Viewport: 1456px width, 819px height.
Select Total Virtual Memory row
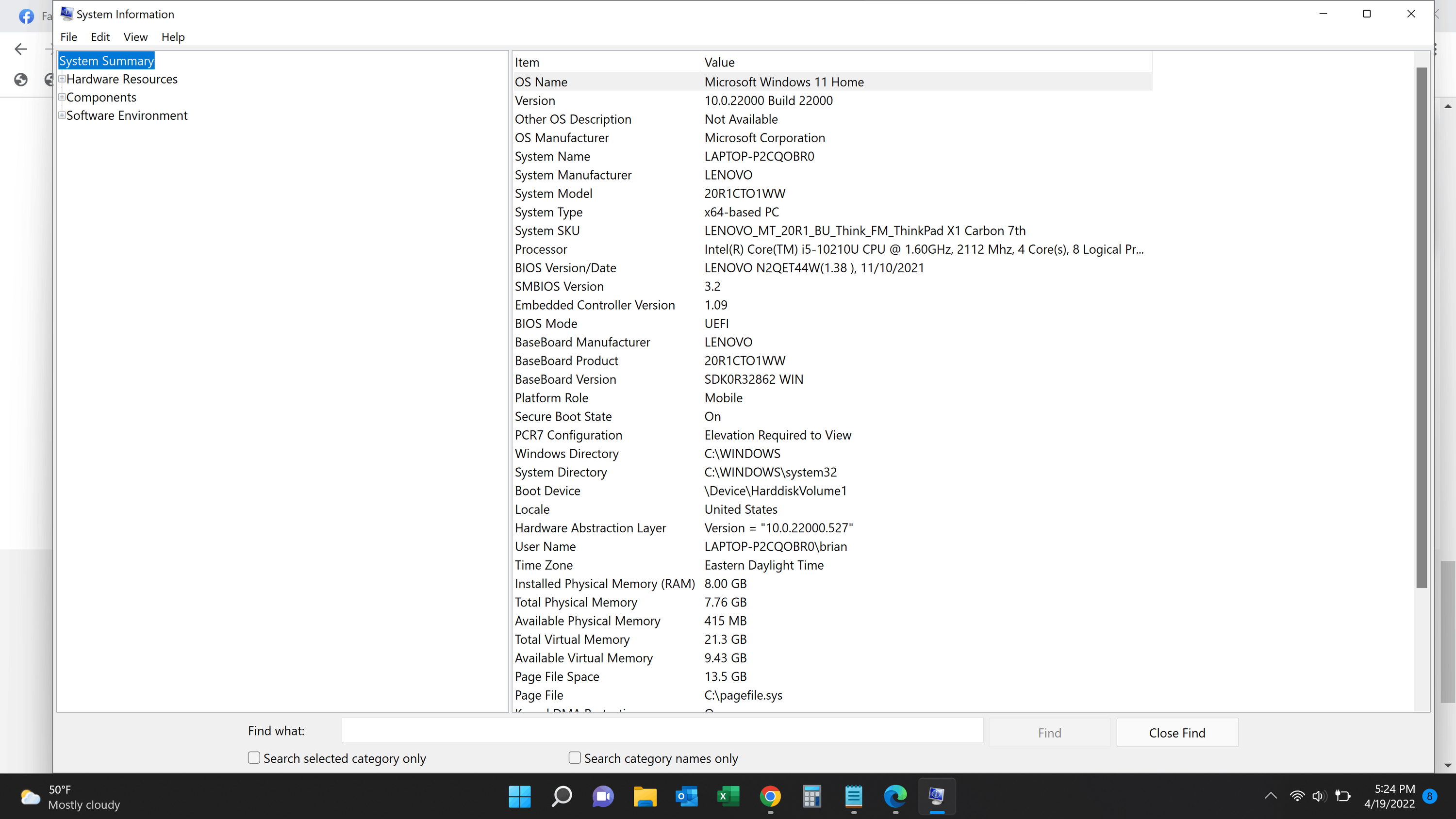(x=832, y=639)
